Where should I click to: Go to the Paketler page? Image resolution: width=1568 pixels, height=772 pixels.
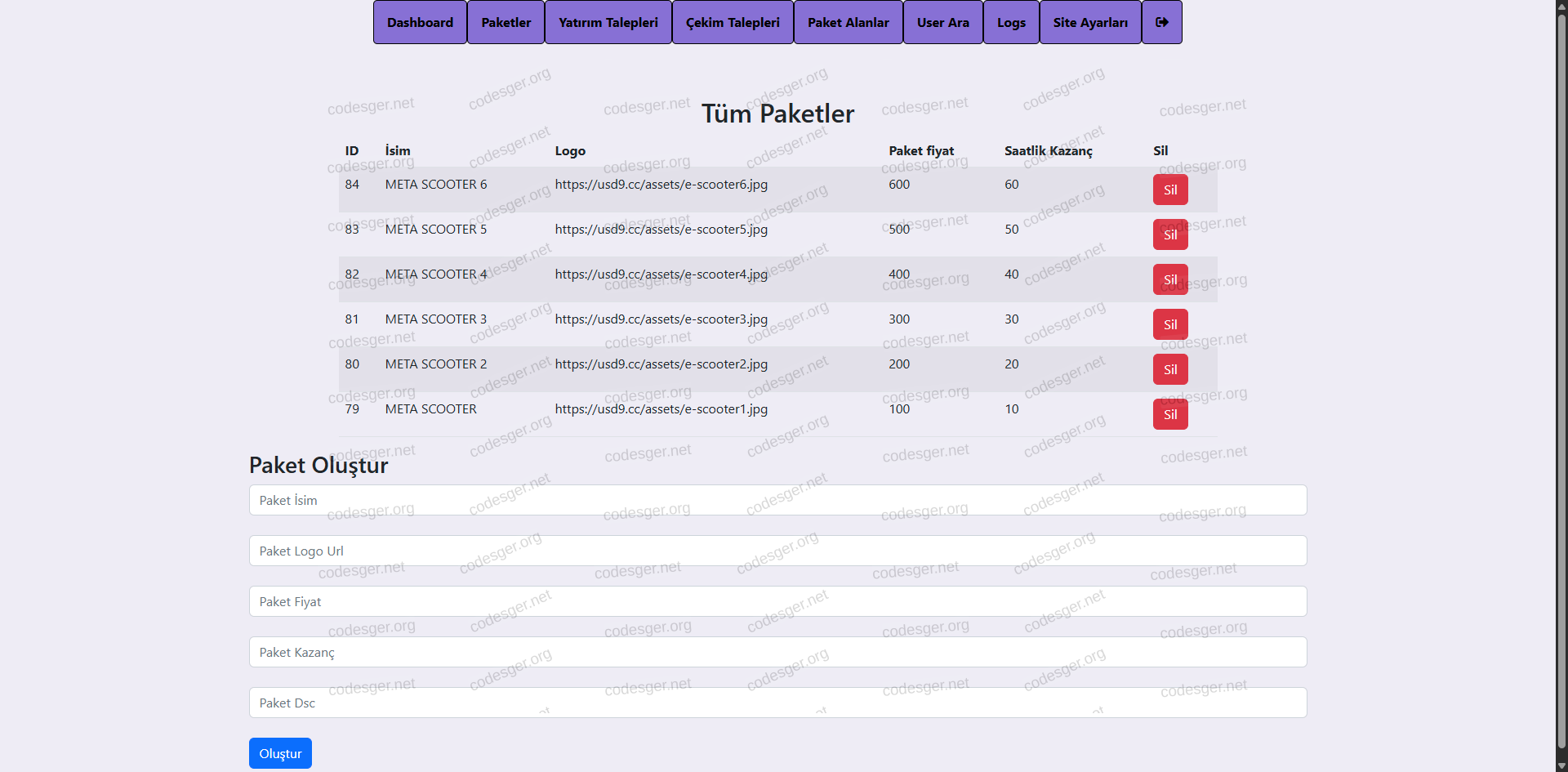pos(506,22)
